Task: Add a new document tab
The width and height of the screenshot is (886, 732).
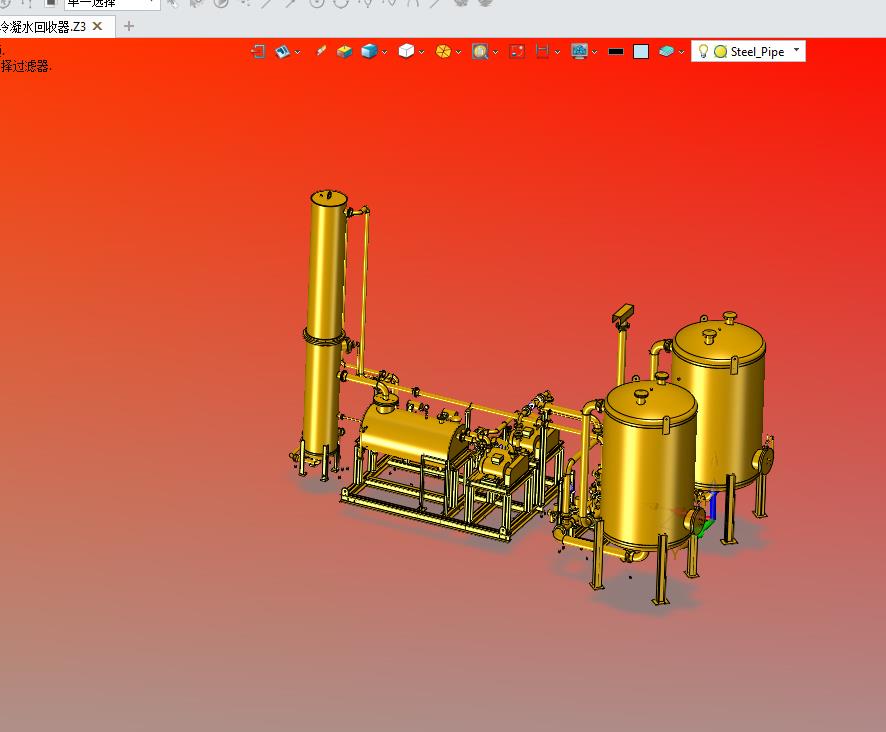Action: (x=129, y=26)
